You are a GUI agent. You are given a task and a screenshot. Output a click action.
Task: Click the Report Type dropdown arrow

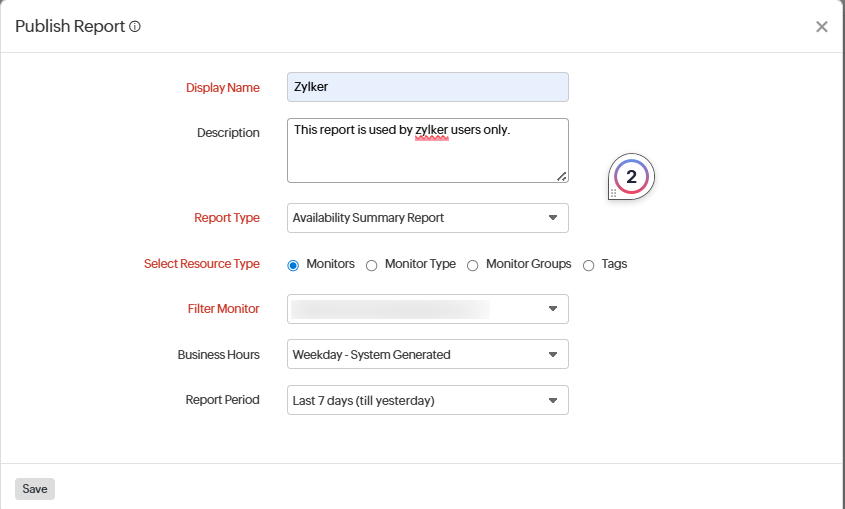click(553, 218)
